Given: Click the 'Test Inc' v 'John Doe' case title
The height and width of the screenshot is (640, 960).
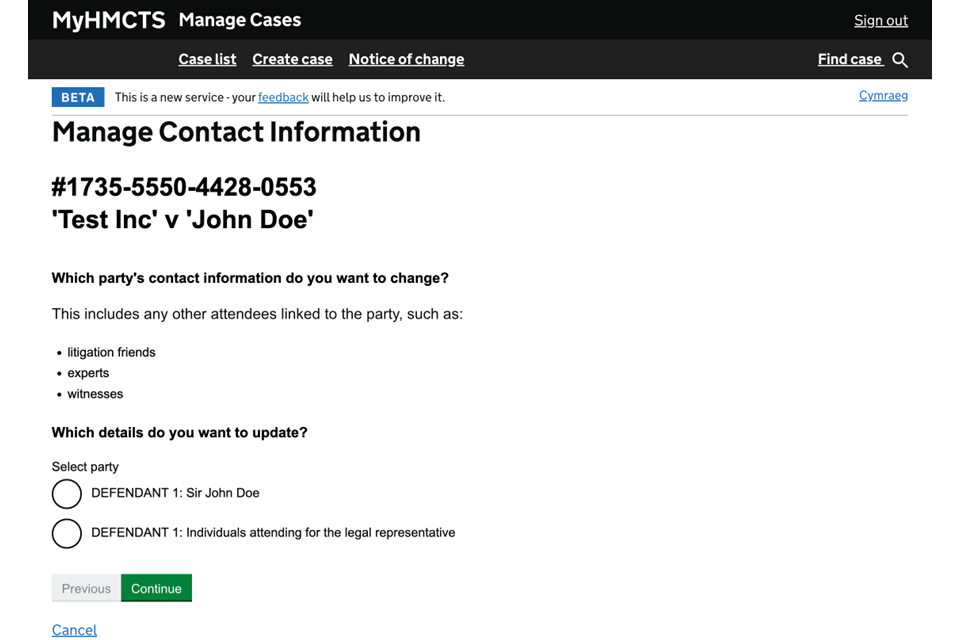Looking at the screenshot, I should 182,219.
